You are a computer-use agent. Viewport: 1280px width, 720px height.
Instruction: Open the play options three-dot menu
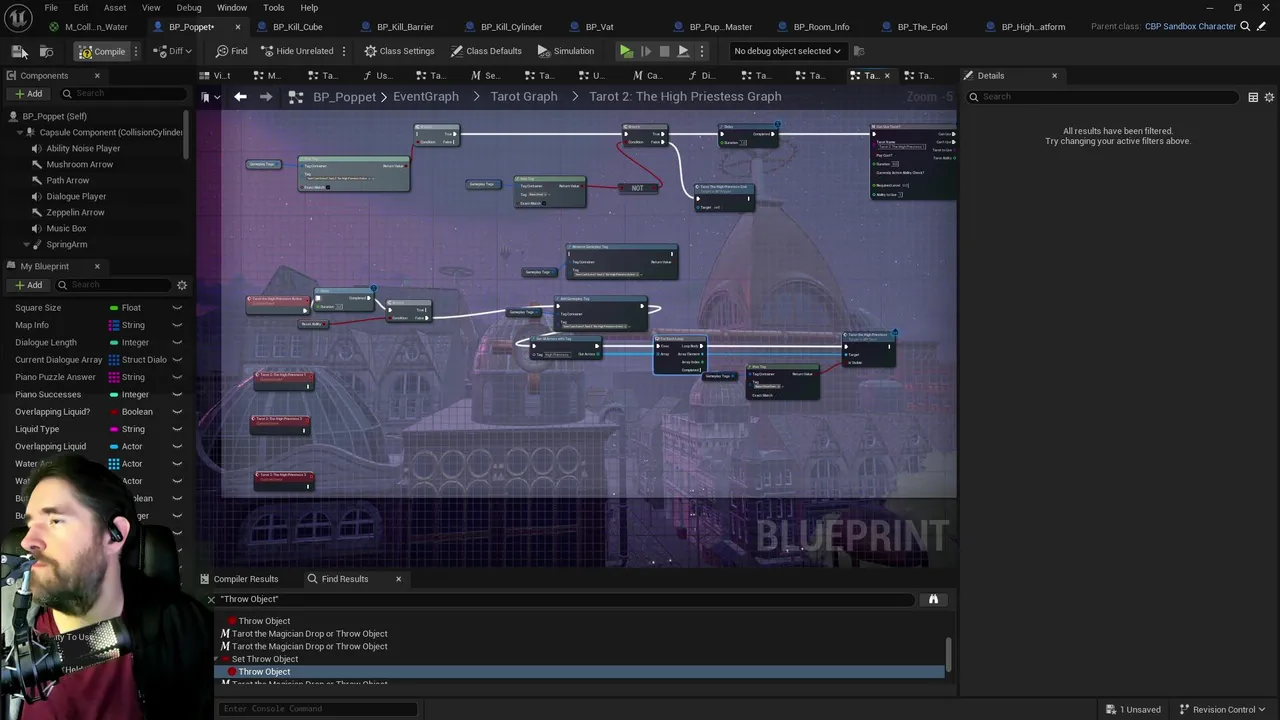point(702,51)
